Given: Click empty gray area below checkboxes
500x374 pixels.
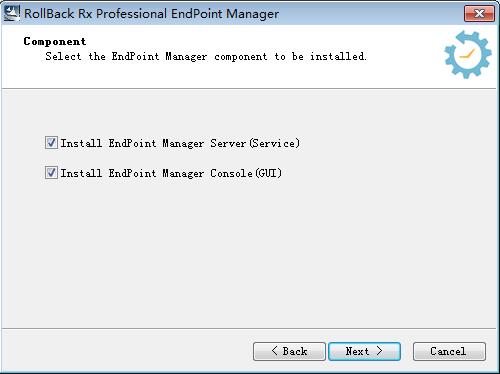Looking at the screenshot, I should click(x=250, y=253).
